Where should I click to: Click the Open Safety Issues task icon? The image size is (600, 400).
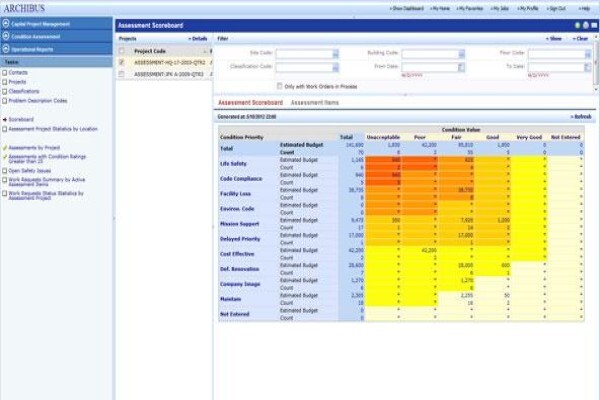[x=5, y=171]
